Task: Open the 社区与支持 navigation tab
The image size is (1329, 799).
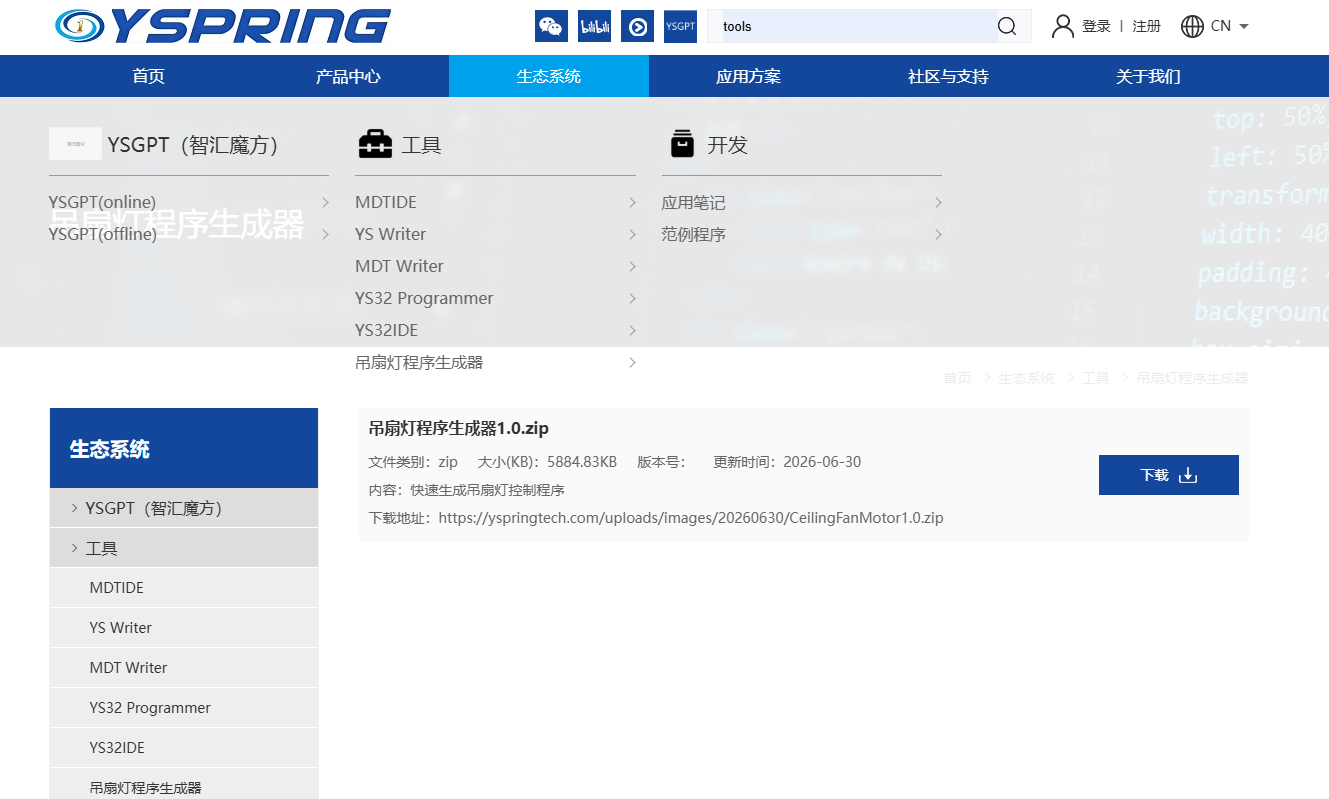Action: (948, 76)
